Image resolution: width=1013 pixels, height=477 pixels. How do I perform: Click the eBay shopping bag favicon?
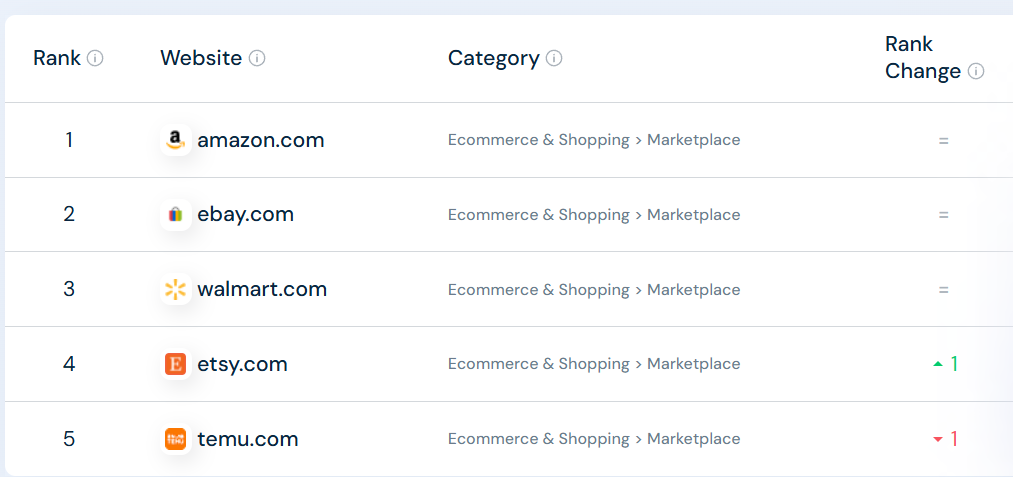coord(176,215)
